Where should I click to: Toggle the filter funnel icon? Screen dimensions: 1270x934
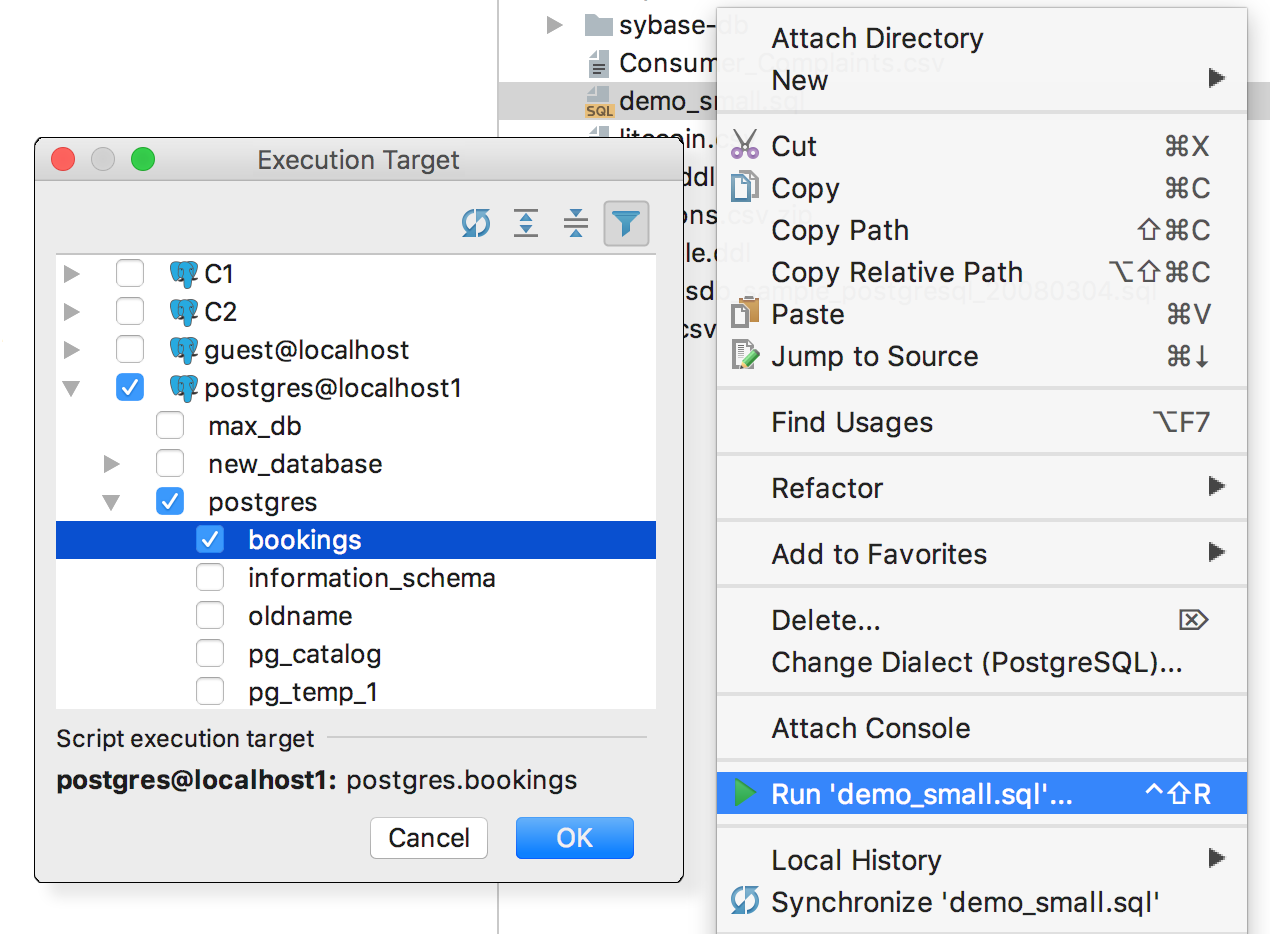pyautogui.click(x=626, y=223)
